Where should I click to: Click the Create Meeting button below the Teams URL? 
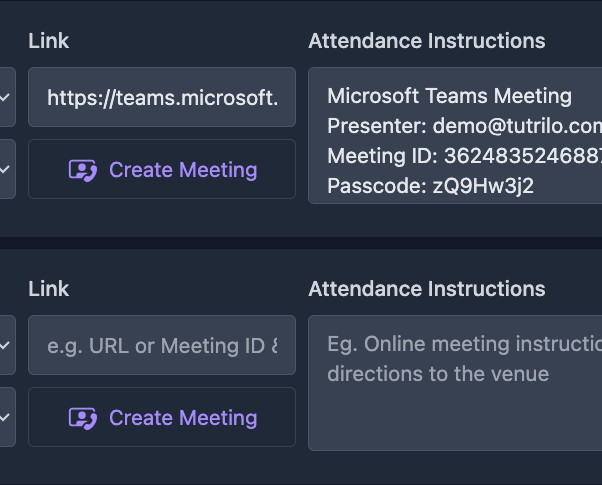click(162, 169)
